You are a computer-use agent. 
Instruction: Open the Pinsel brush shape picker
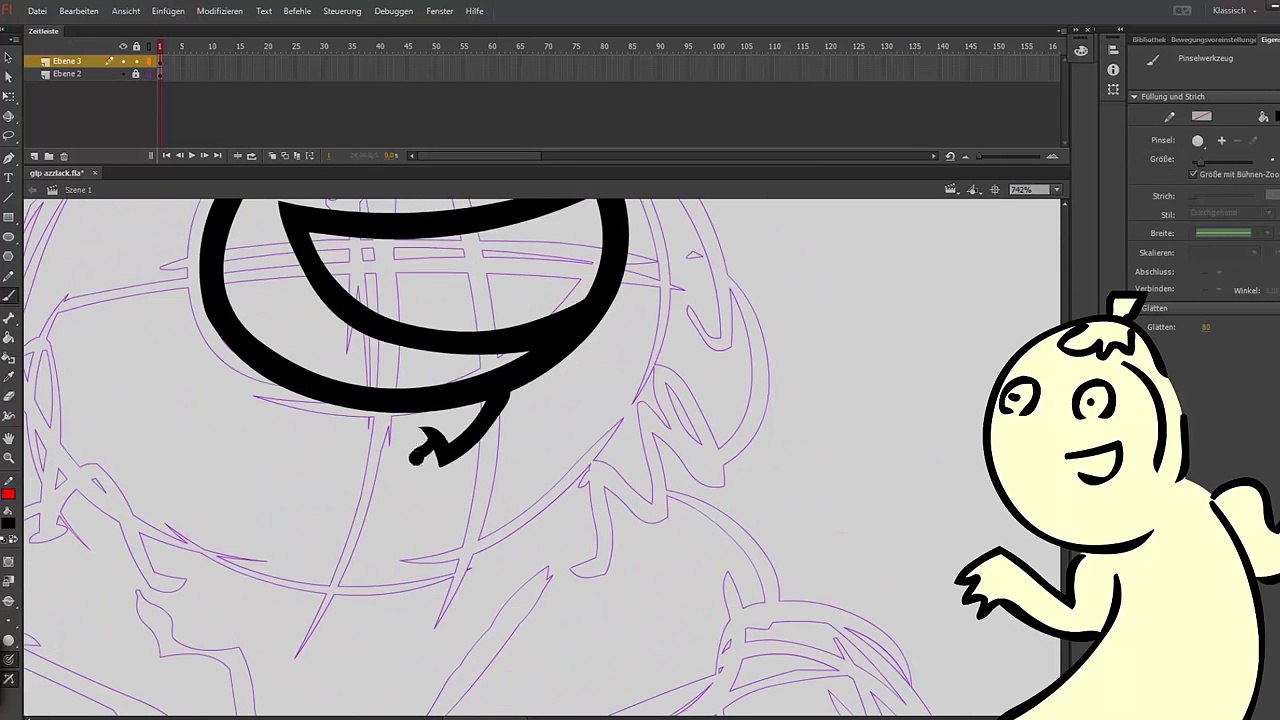point(1198,141)
